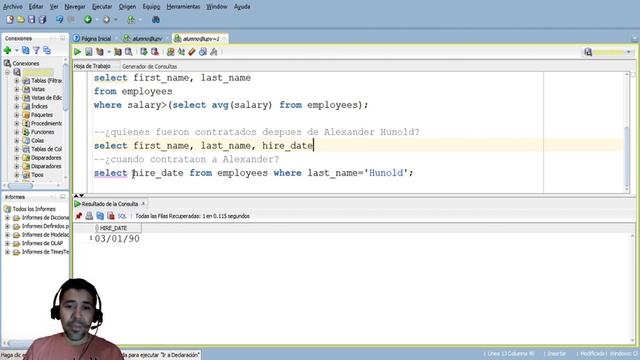Open the Herramientas menu

click(183, 7)
